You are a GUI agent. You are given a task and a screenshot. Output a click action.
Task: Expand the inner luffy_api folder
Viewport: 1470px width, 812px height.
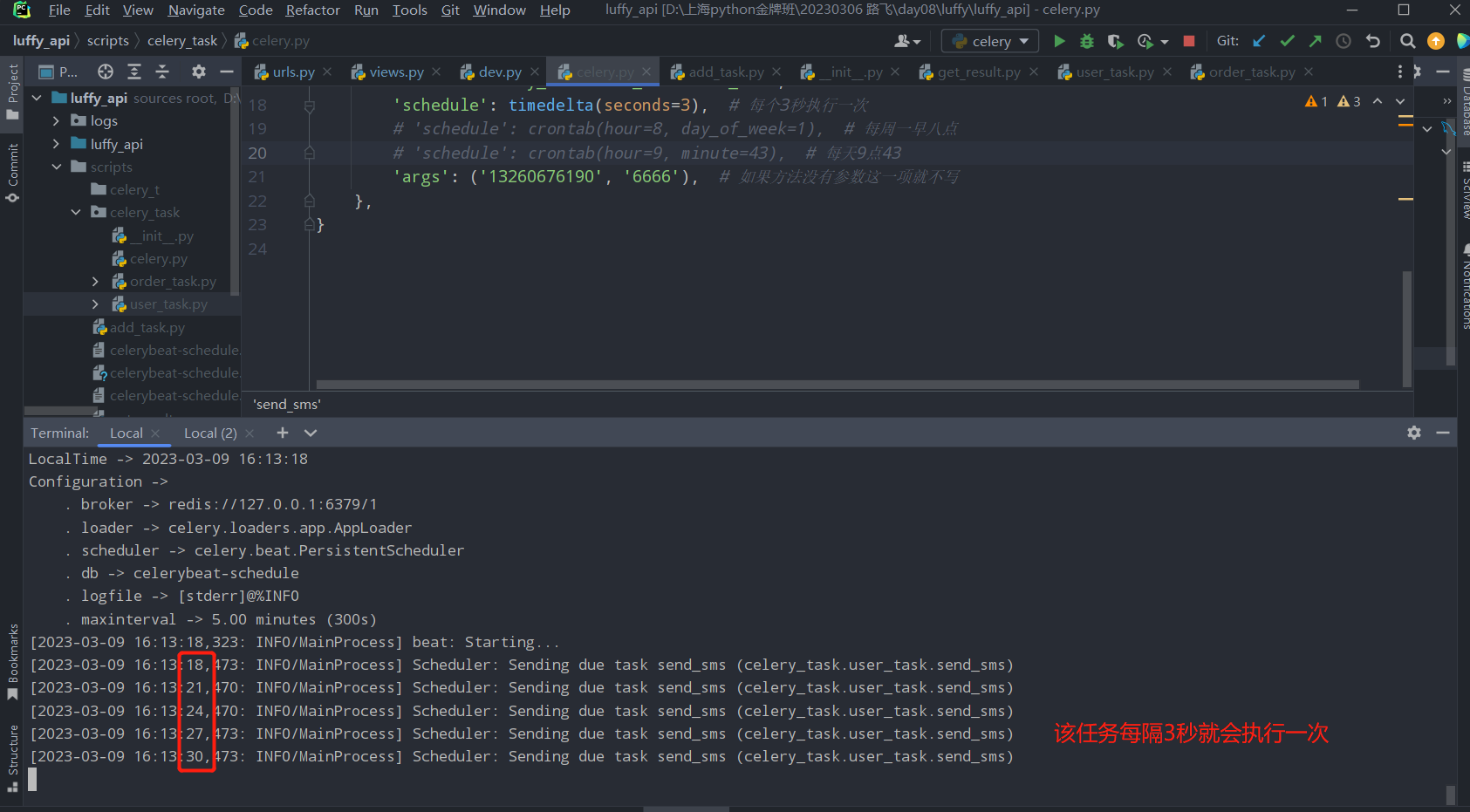click(56, 144)
